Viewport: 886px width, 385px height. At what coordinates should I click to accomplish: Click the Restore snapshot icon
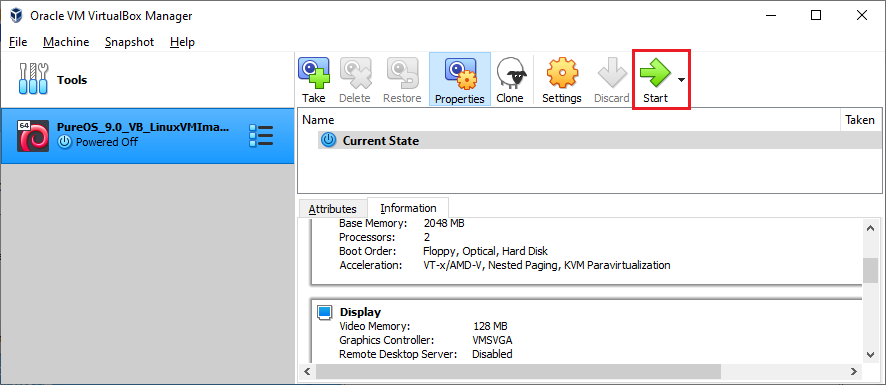[402, 73]
